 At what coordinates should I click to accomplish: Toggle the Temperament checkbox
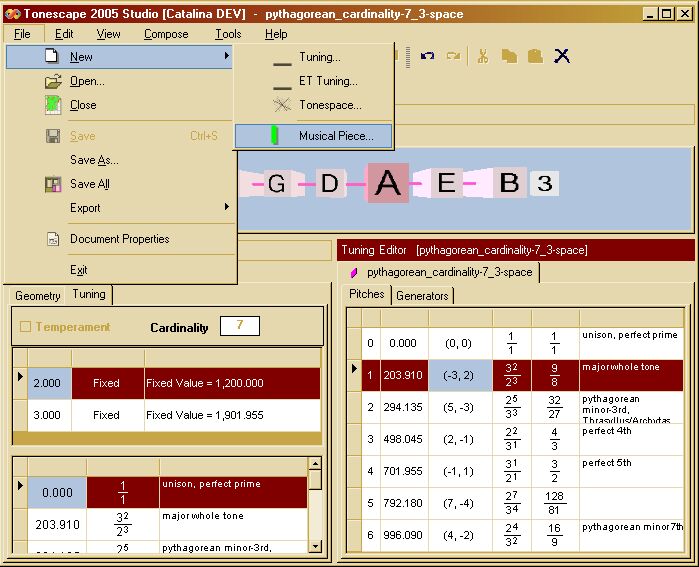tap(25, 327)
